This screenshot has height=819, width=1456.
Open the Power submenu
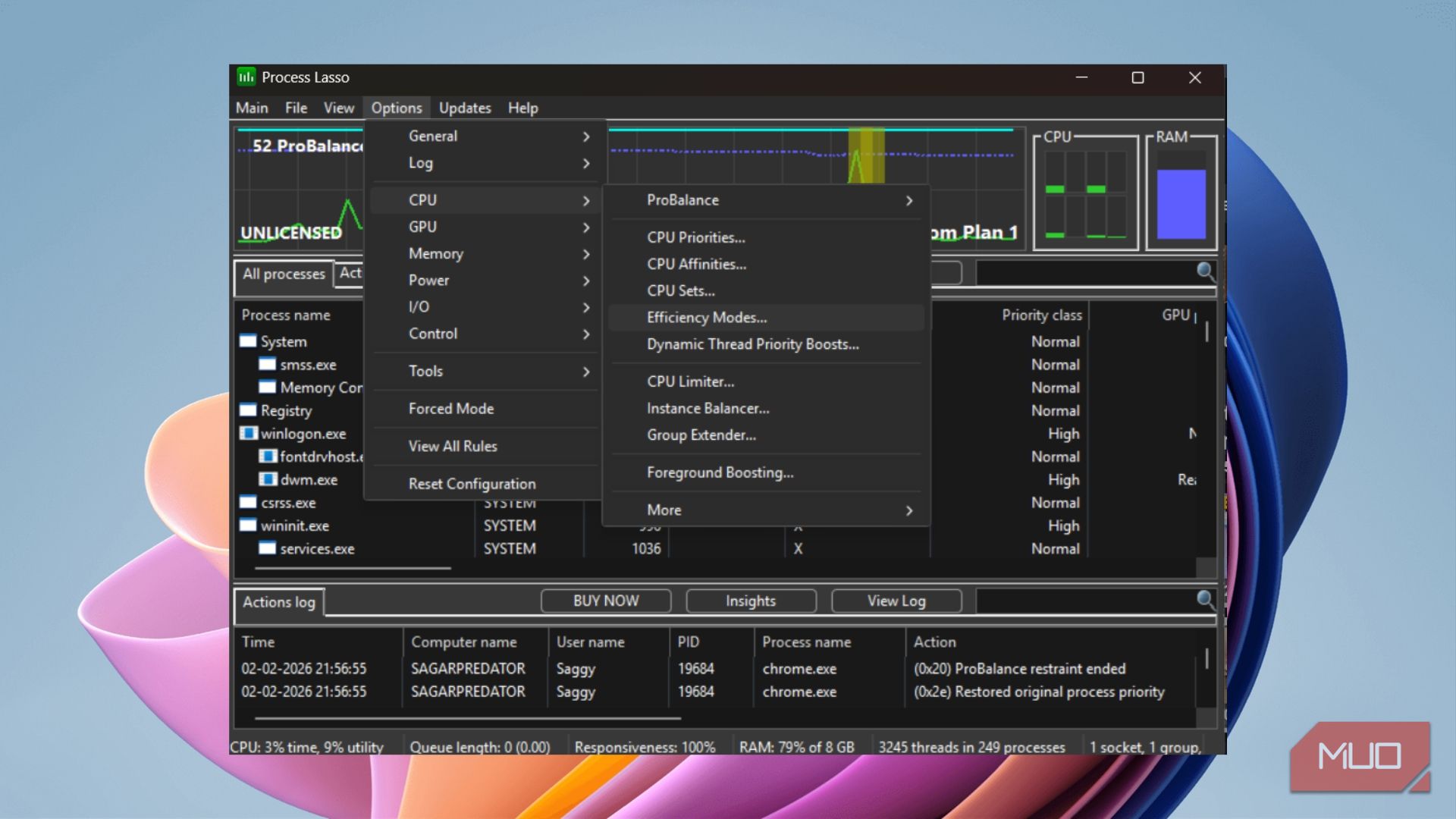point(485,280)
